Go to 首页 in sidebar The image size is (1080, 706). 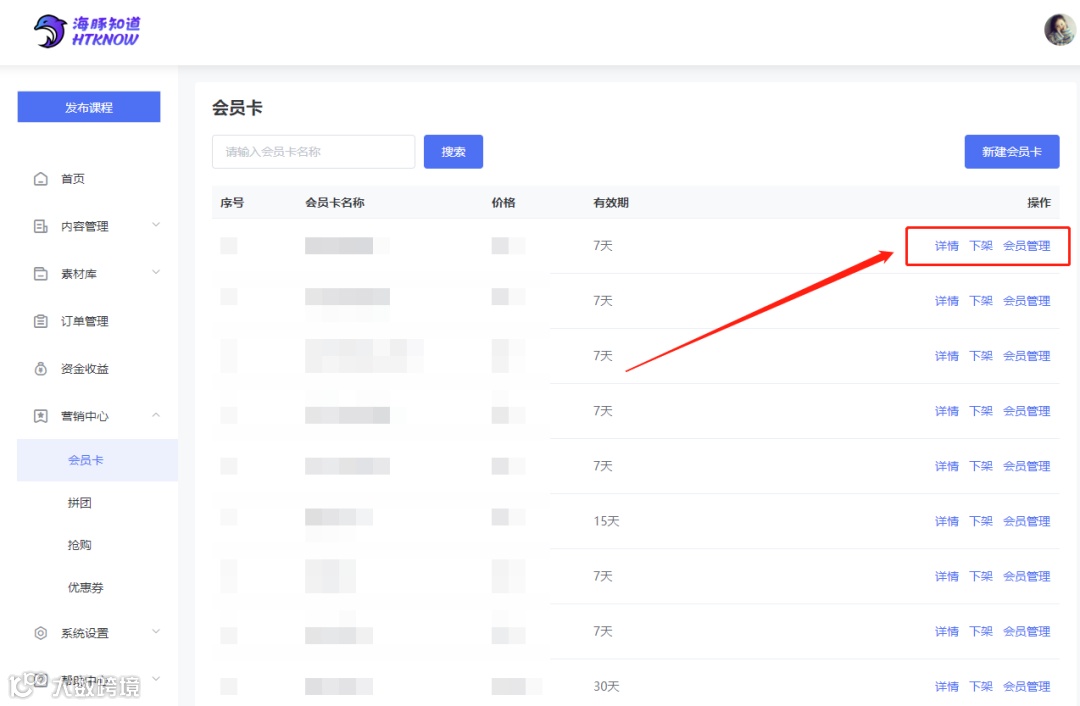click(73, 179)
